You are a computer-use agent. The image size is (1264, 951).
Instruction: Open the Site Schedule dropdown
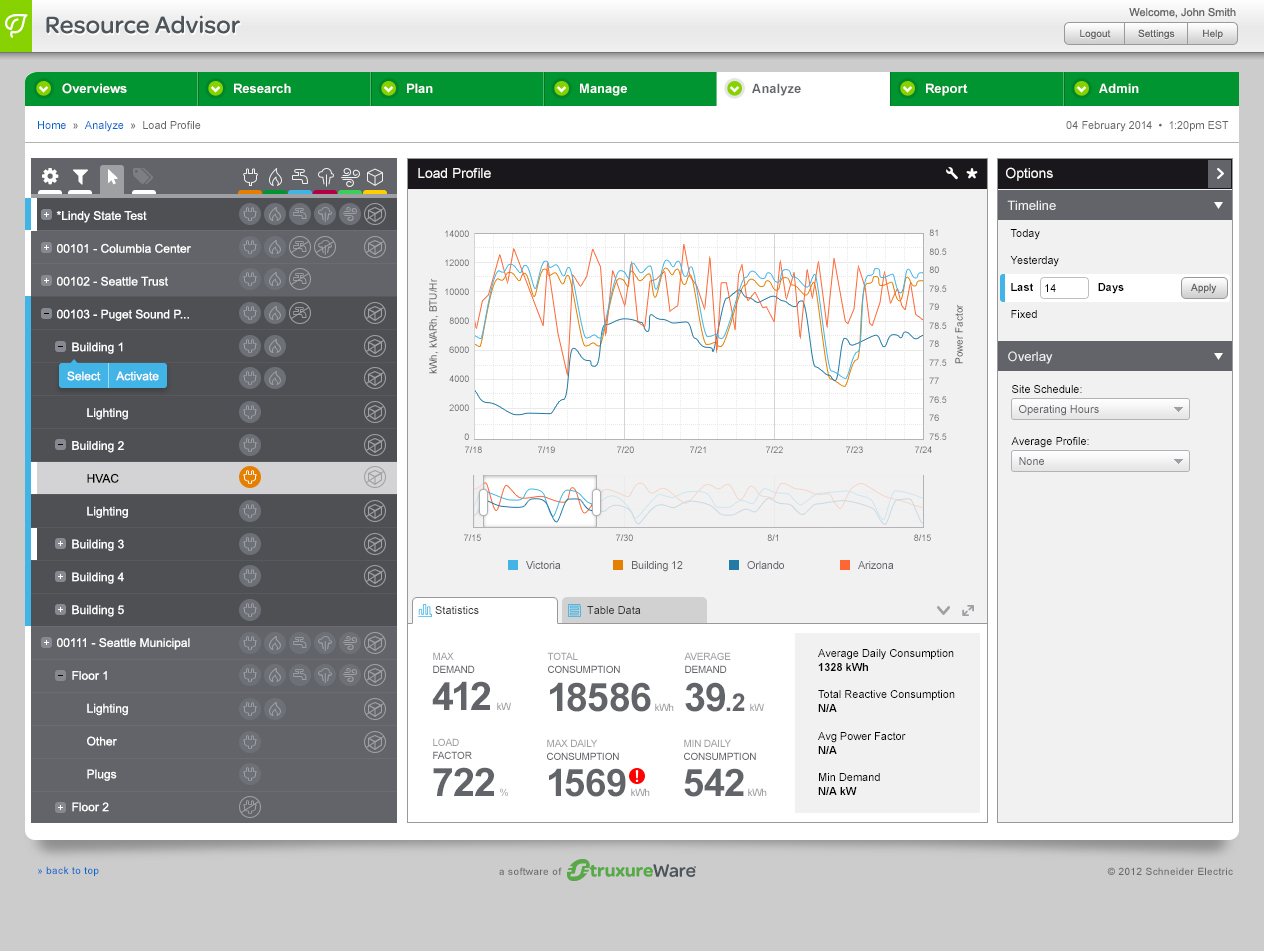tap(1100, 409)
